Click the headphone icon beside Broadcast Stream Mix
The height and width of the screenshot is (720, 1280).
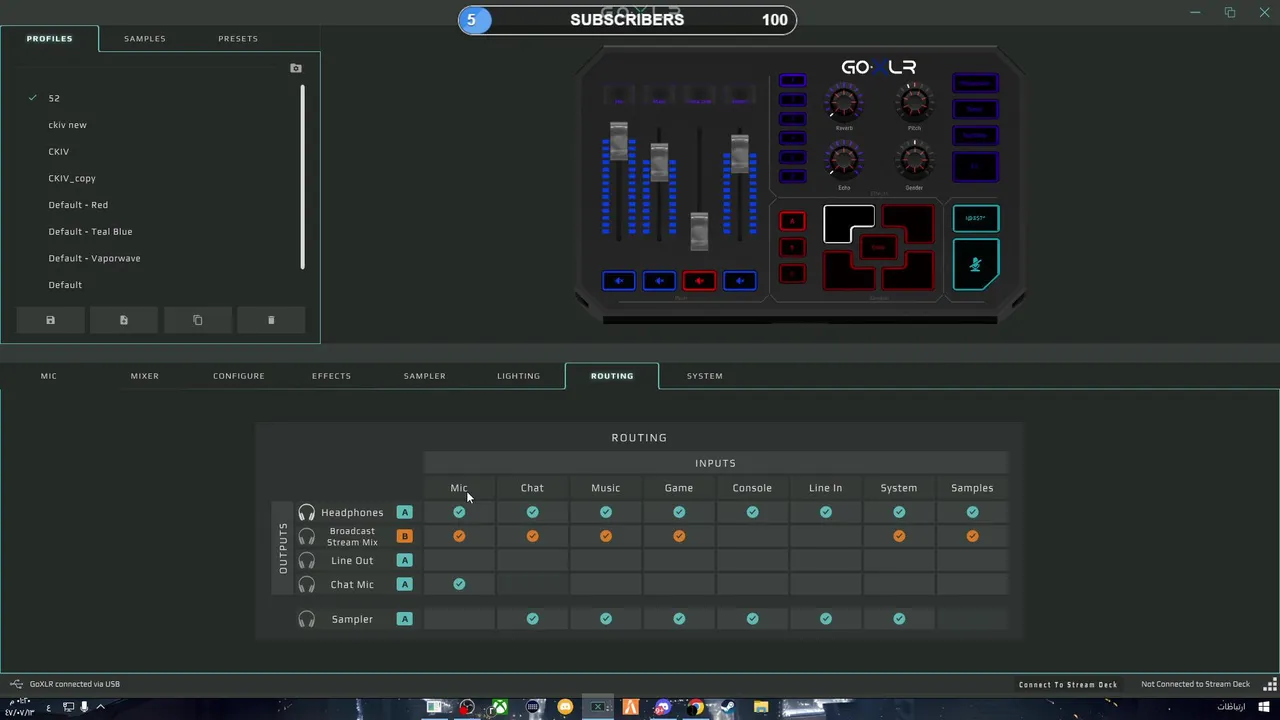click(307, 537)
